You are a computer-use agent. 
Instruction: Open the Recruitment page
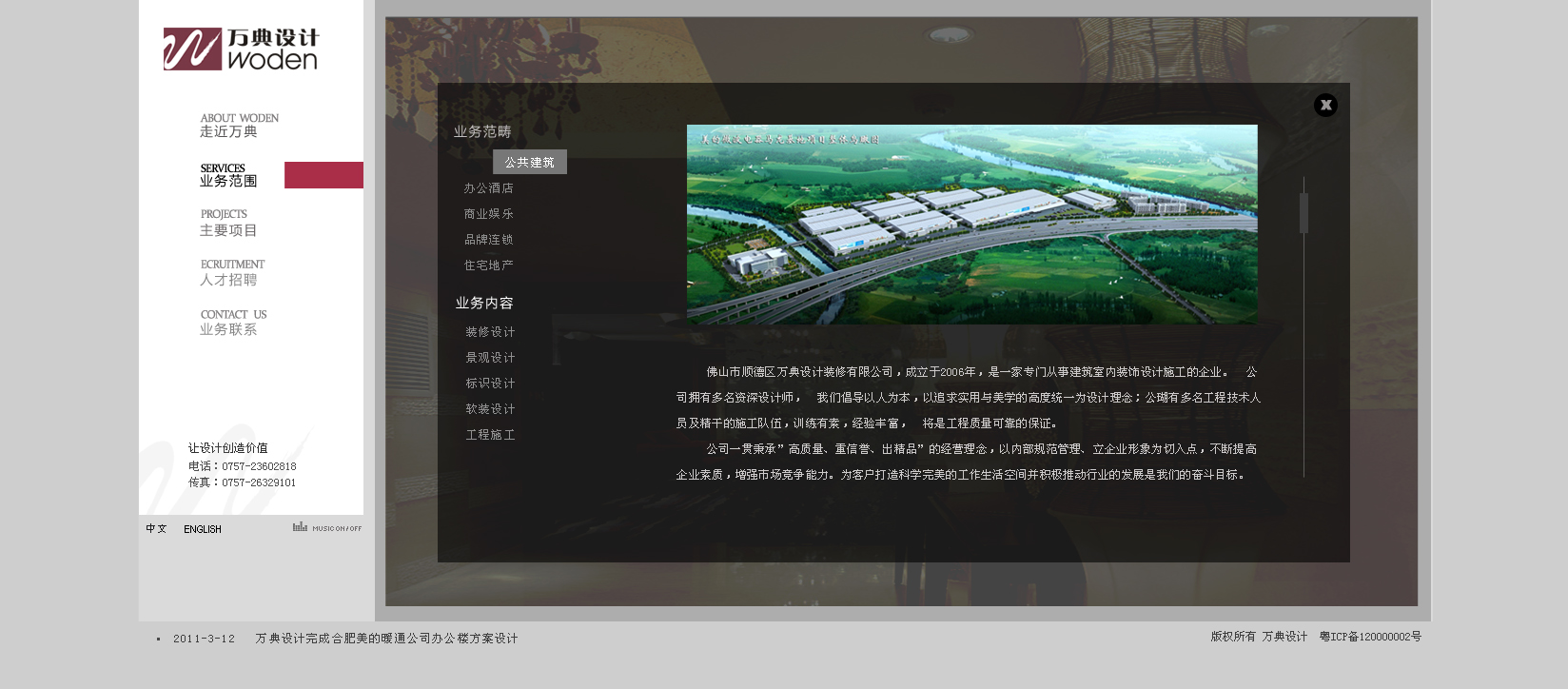[x=231, y=272]
